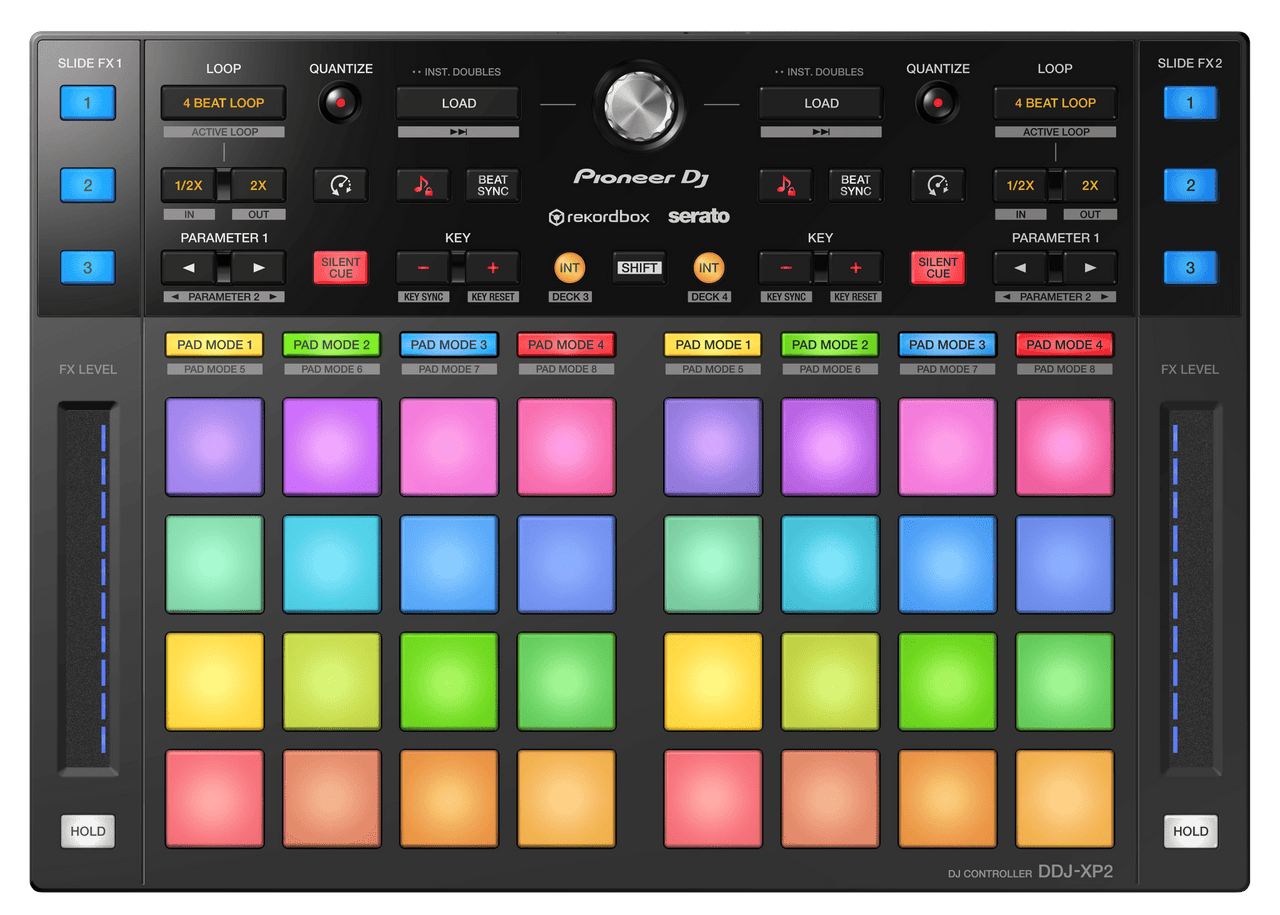The image size is (1280, 915).
Task: Tap the left deck key lock note icon
Action: pyautogui.click(x=422, y=185)
